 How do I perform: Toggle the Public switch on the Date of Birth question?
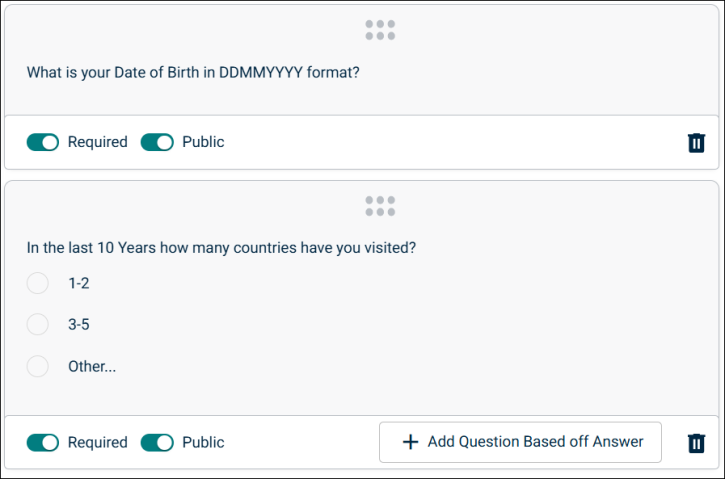coord(157,142)
